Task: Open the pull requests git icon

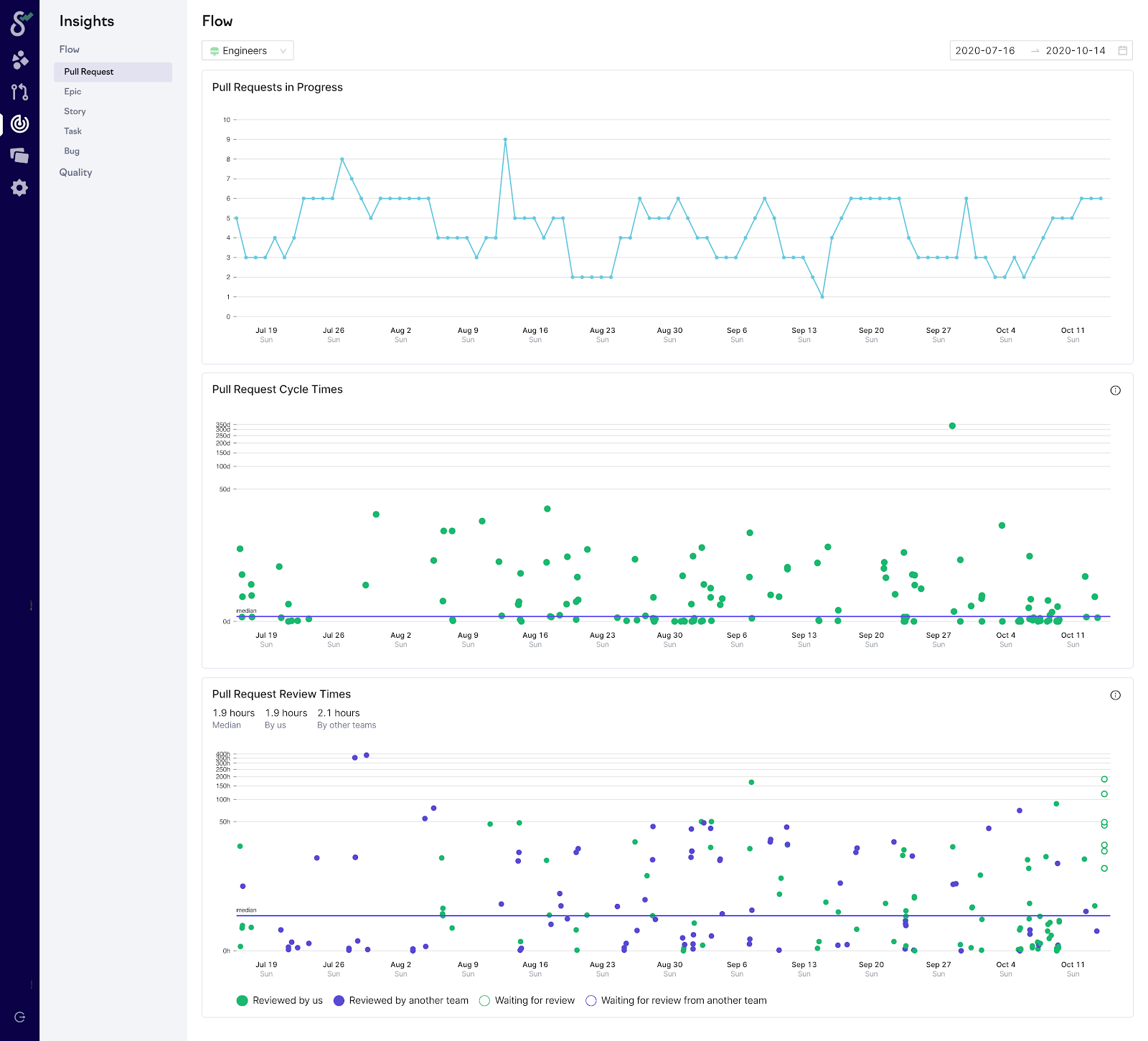Action: tap(20, 92)
